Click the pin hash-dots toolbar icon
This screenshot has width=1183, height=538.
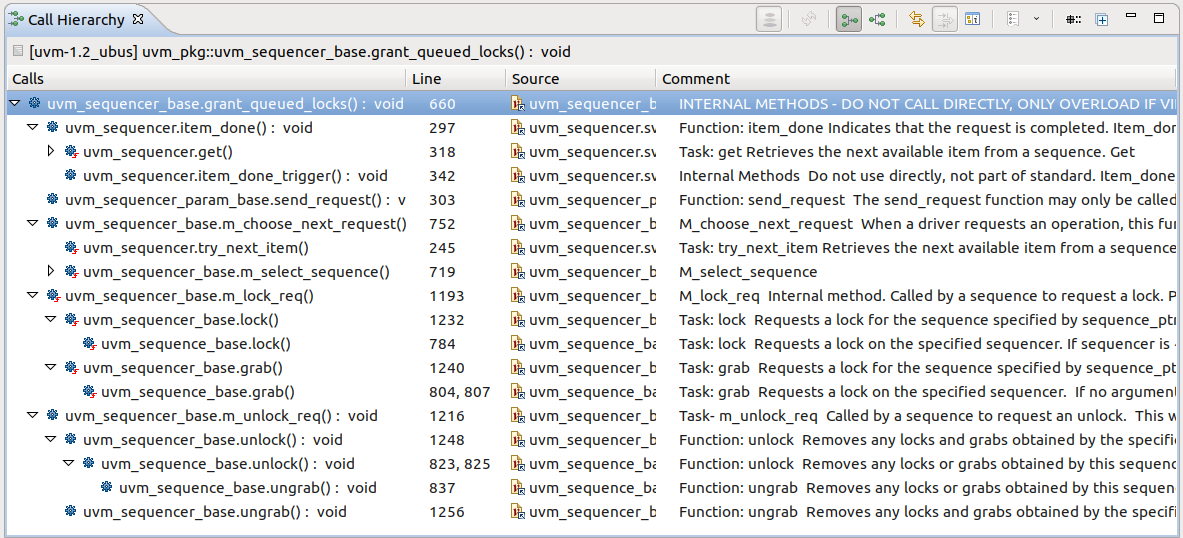tap(1073, 19)
